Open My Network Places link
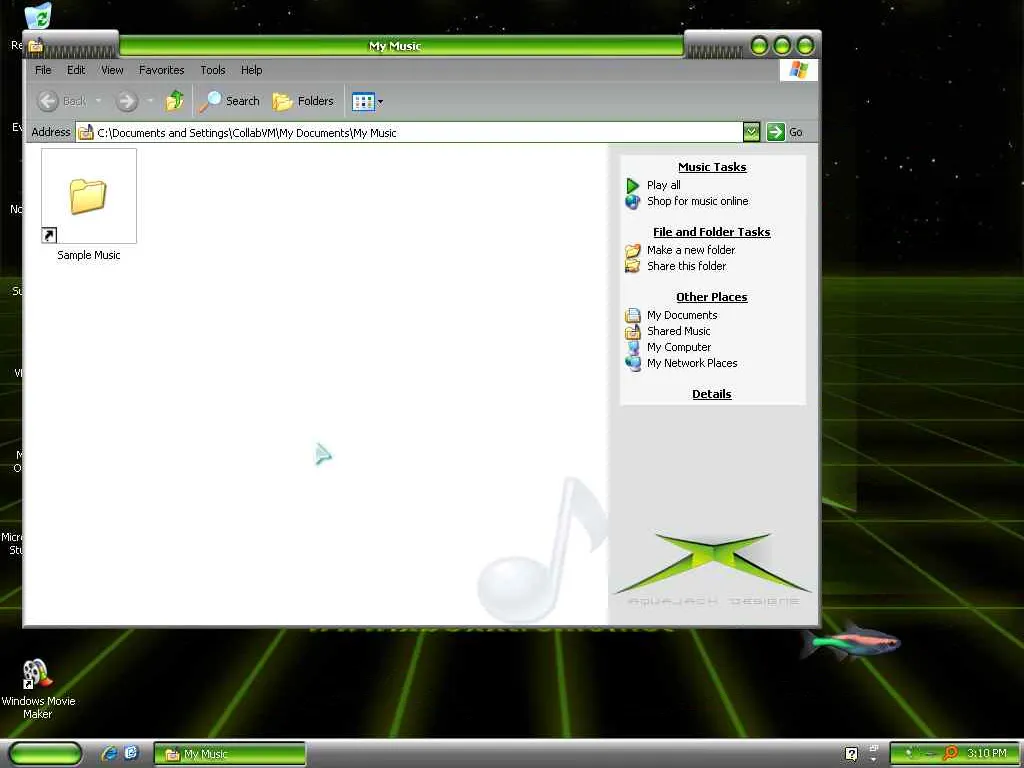1024x768 pixels. tap(692, 363)
